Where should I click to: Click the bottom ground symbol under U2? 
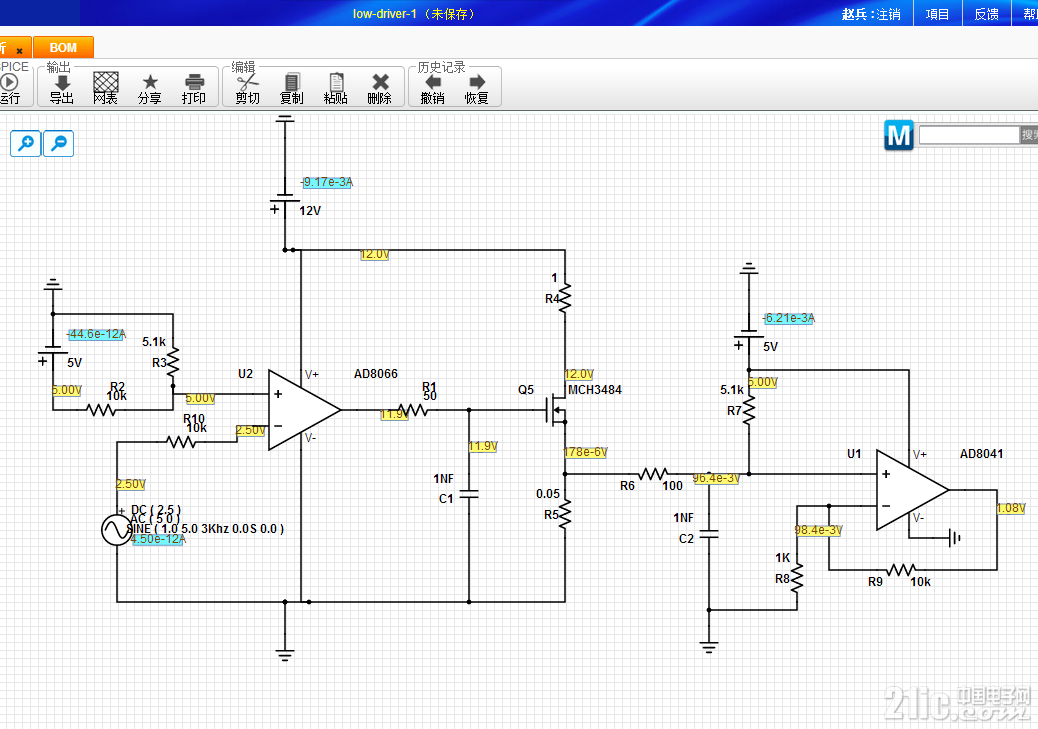tap(285, 655)
